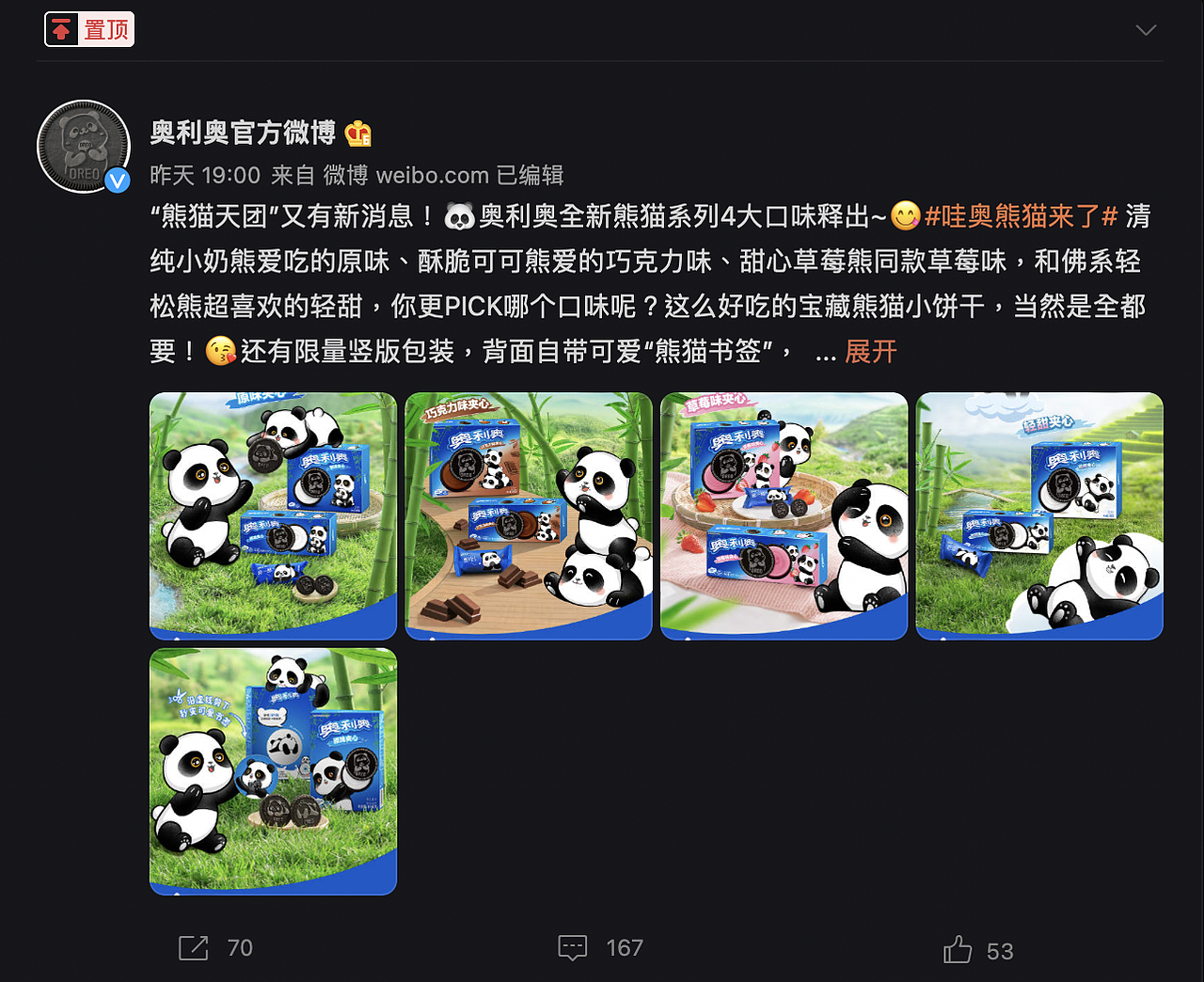1204x982 pixels.
Task: Click the panda face emoji in text
Action: (x=460, y=217)
